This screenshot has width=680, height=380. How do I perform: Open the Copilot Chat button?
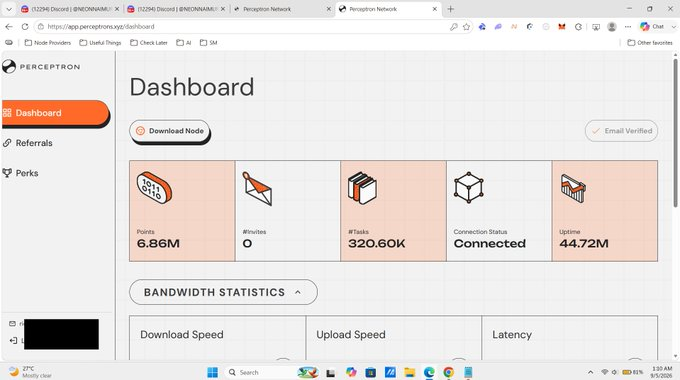coord(652,27)
